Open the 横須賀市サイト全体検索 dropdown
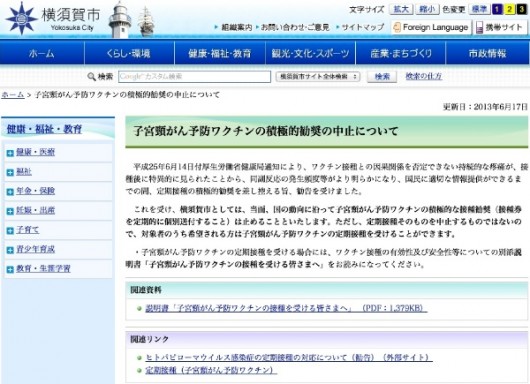Screen dimensions: 530x384 (x=318, y=77)
